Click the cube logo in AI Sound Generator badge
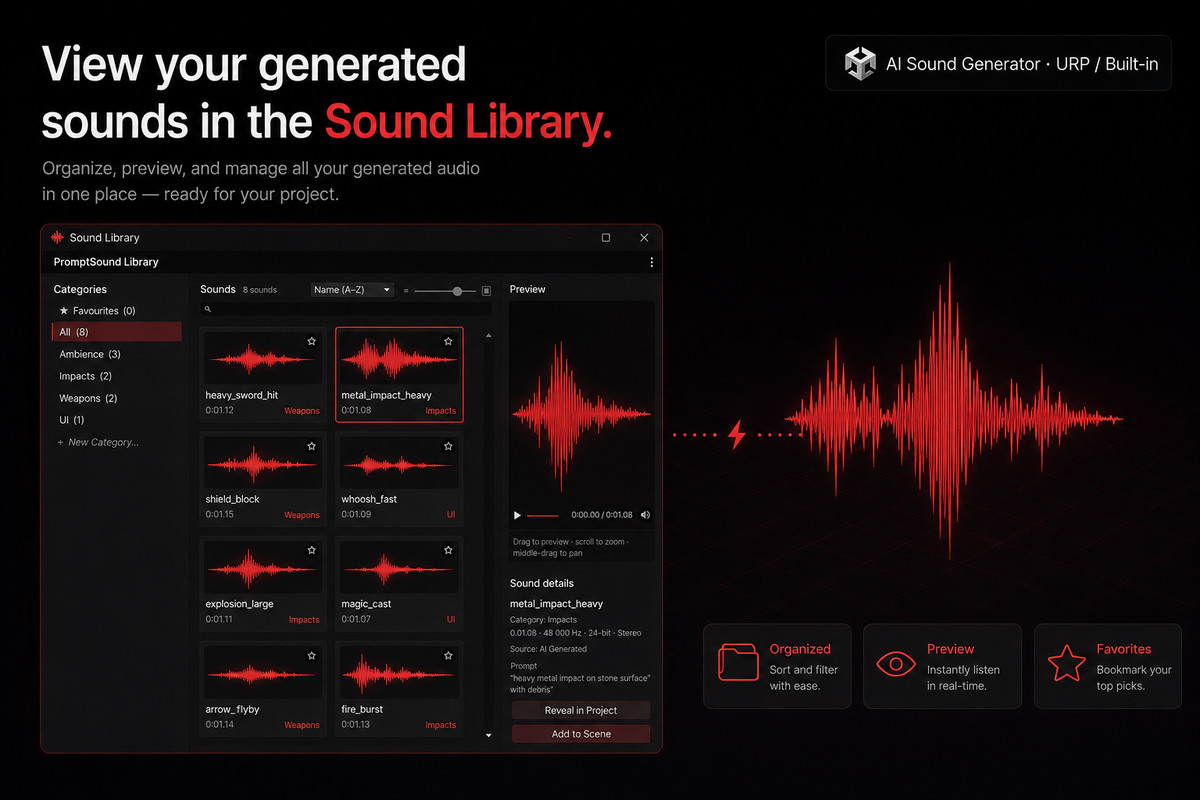The width and height of the screenshot is (1200, 800). (x=860, y=63)
